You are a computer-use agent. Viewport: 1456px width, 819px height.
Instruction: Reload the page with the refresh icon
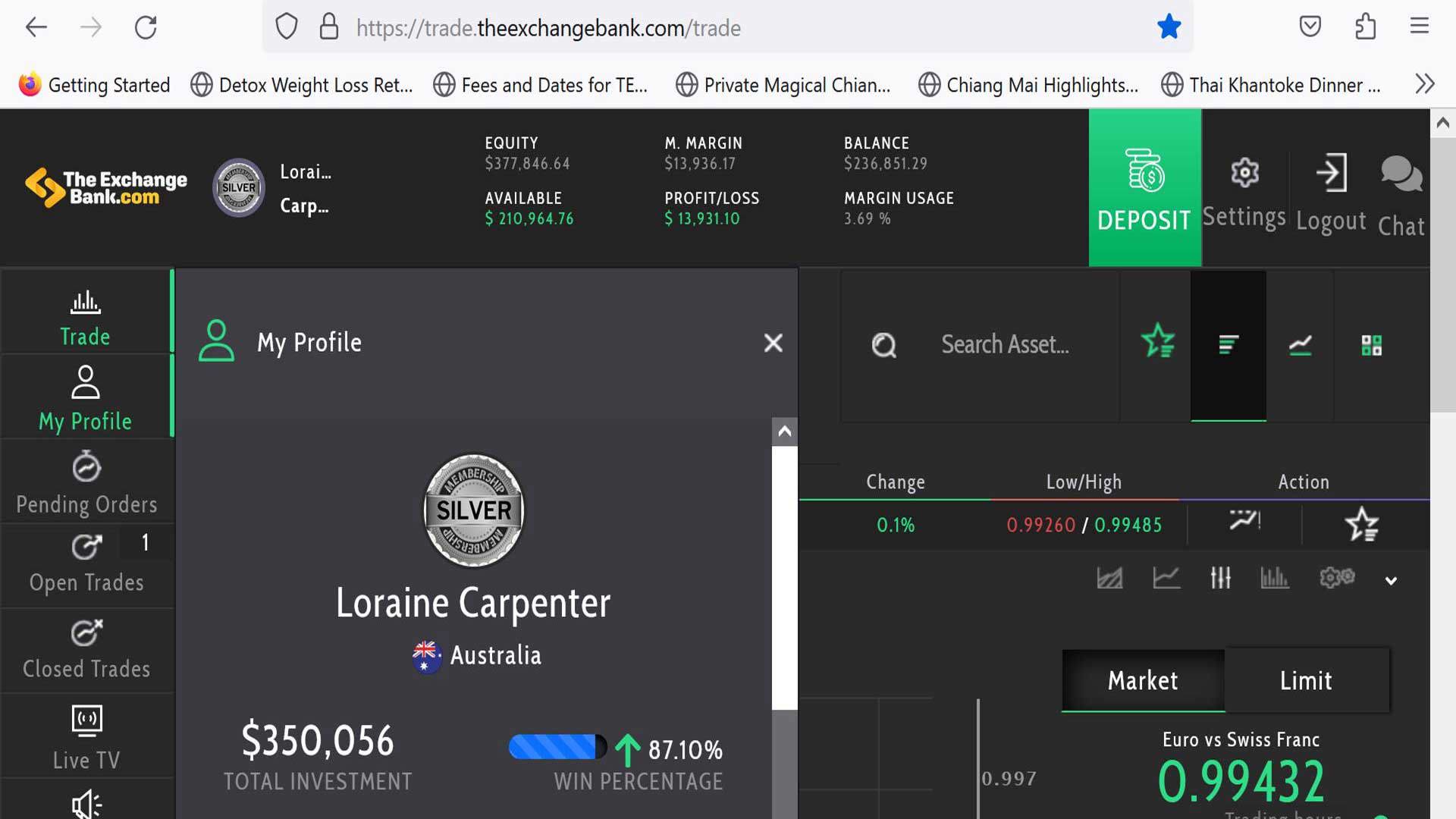pyautogui.click(x=146, y=28)
